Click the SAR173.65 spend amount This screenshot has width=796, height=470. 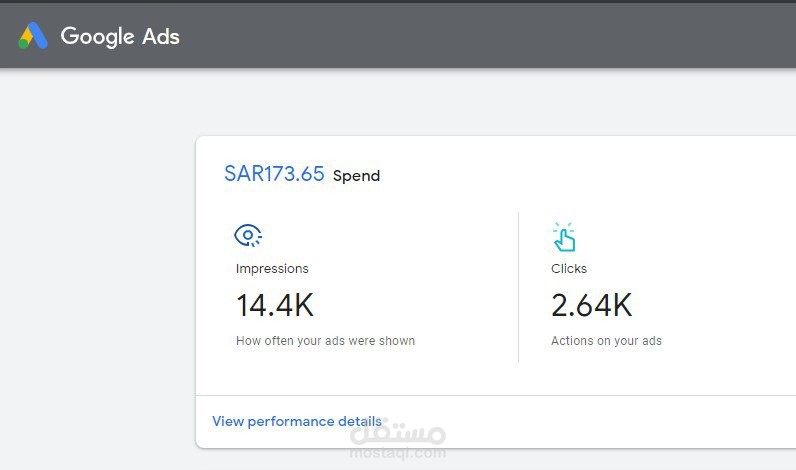[274, 174]
